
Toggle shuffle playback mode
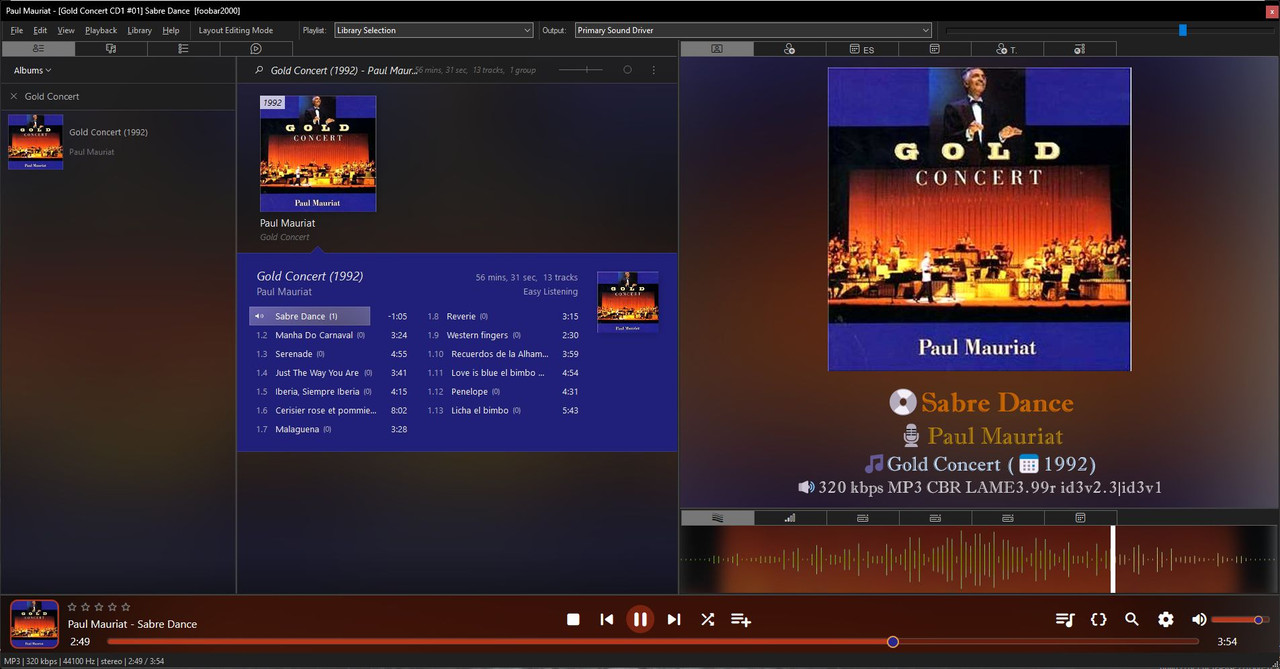click(708, 620)
